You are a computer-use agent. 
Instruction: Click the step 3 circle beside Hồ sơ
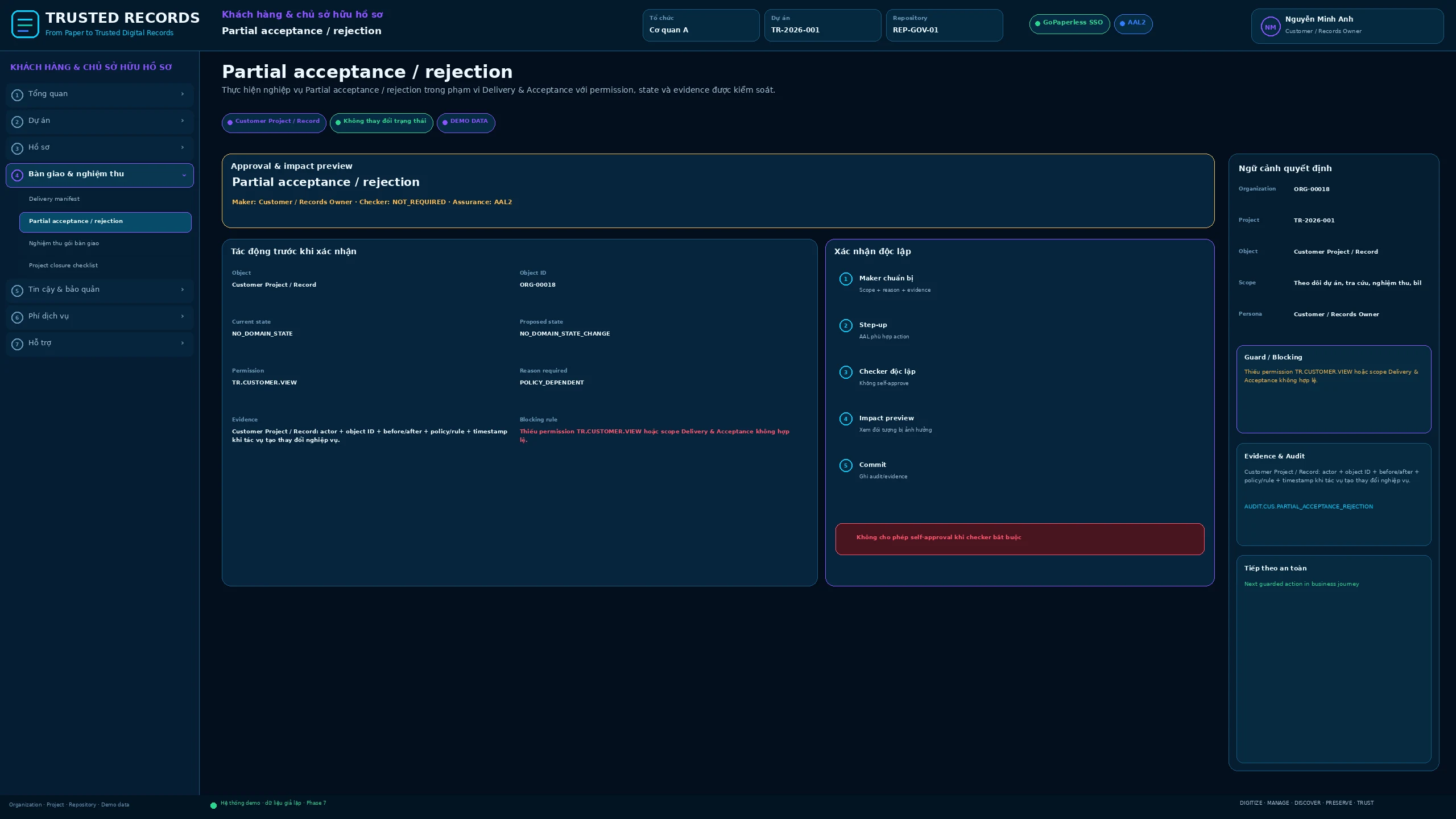[17, 148]
